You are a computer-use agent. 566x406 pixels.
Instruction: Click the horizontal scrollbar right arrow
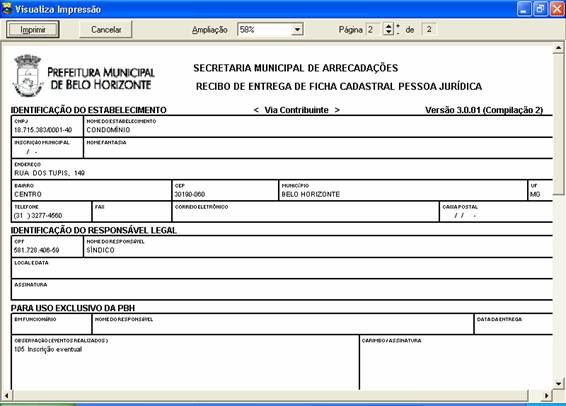tap(547, 396)
